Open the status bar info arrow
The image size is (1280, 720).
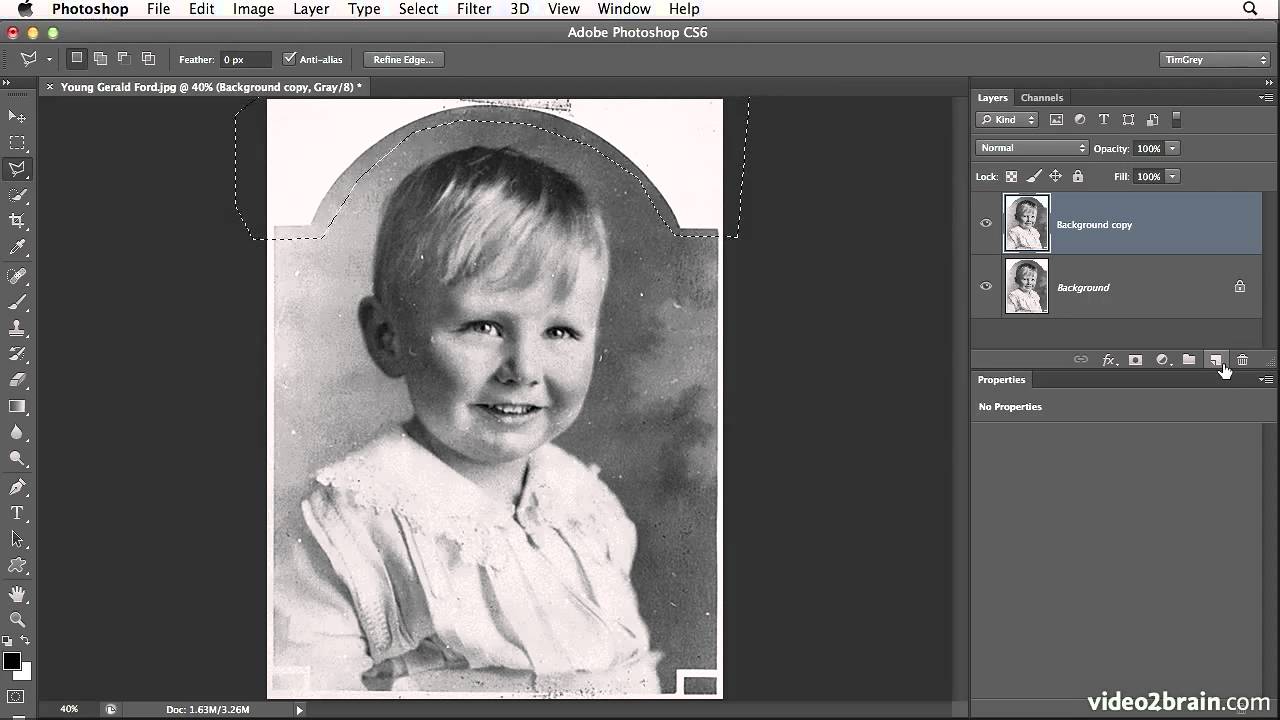(299, 710)
